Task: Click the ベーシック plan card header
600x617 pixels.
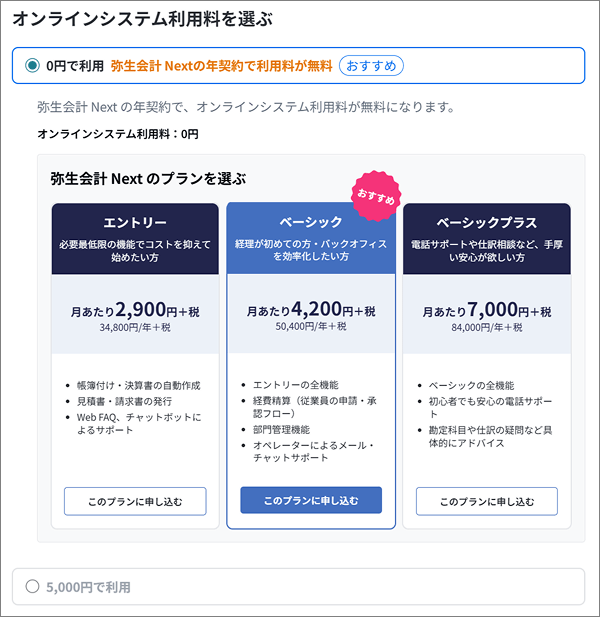Action: click(311, 236)
